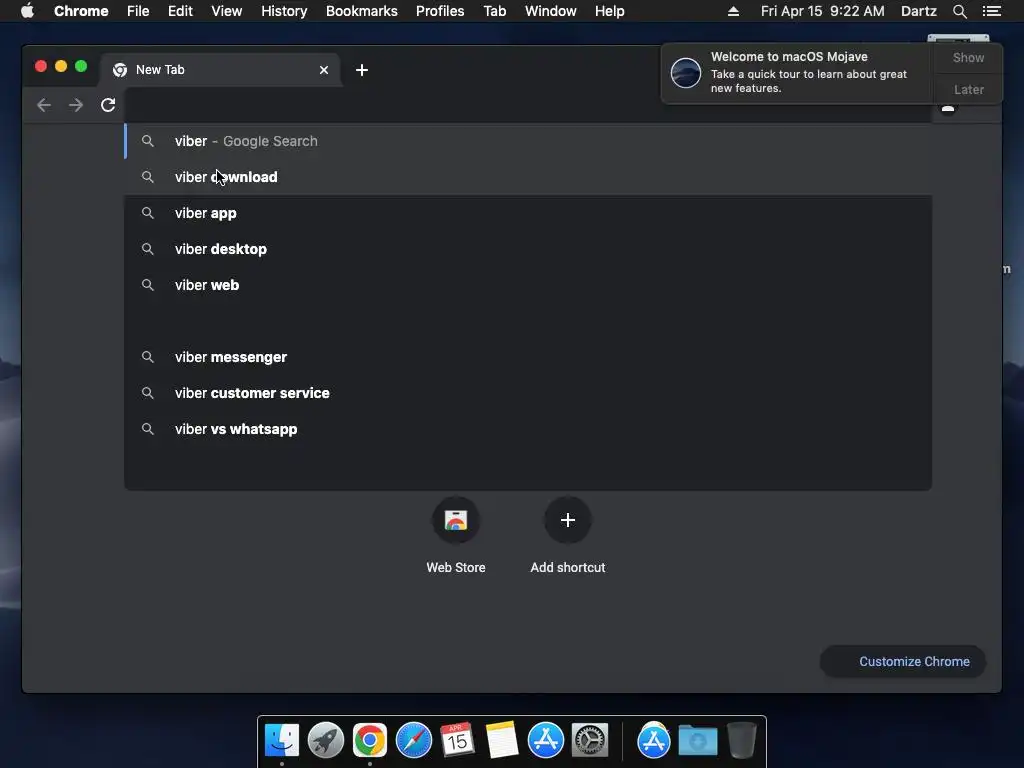Open the Window menu
This screenshot has width=1024, height=768.
pyautogui.click(x=551, y=11)
